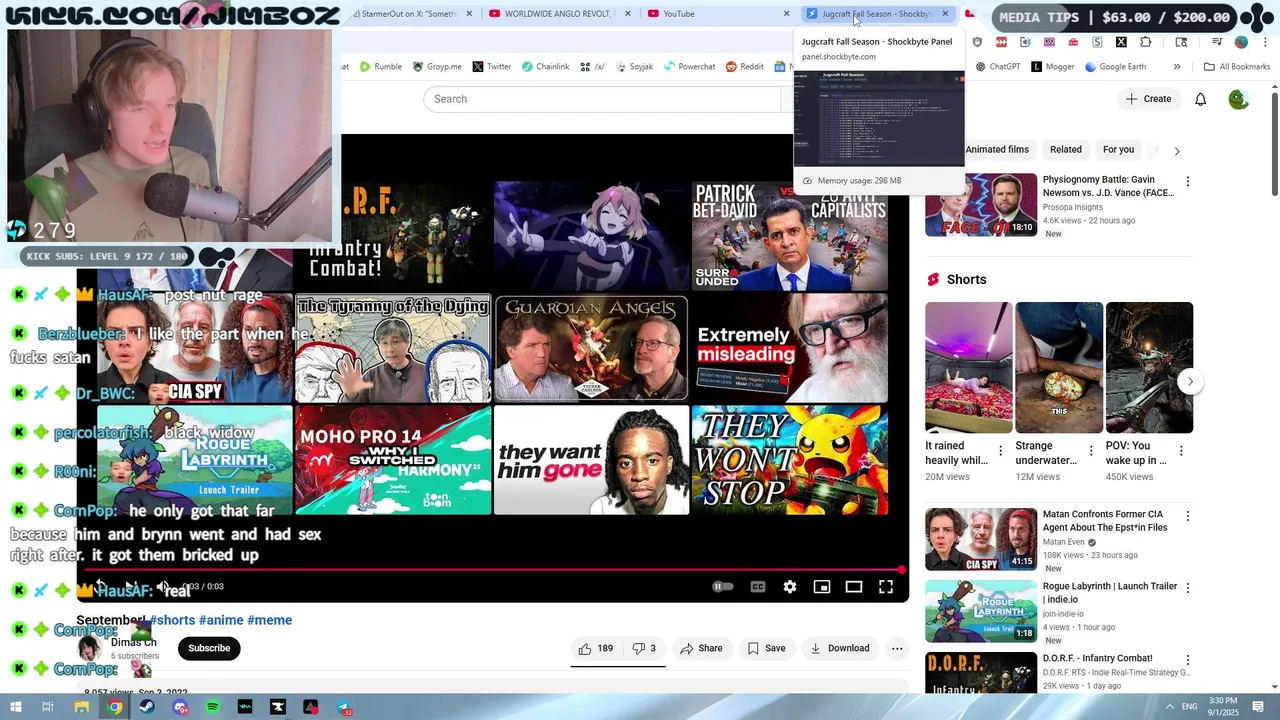Subscribe to the Dimas Ch channel
Image resolution: width=1280 pixels, height=720 pixels.
pyautogui.click(x=209, y=648)
